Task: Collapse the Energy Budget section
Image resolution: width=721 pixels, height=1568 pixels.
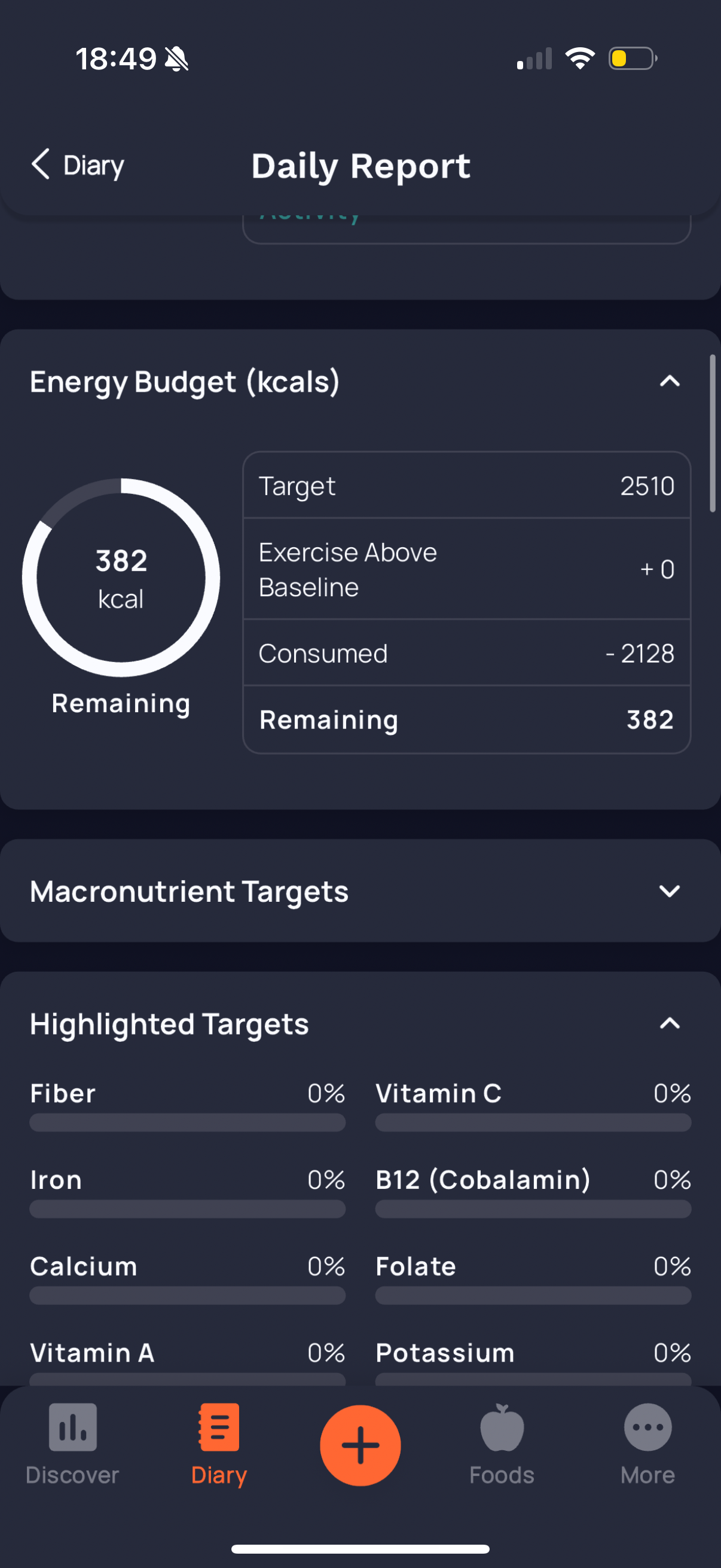Action: coord(669,382)
